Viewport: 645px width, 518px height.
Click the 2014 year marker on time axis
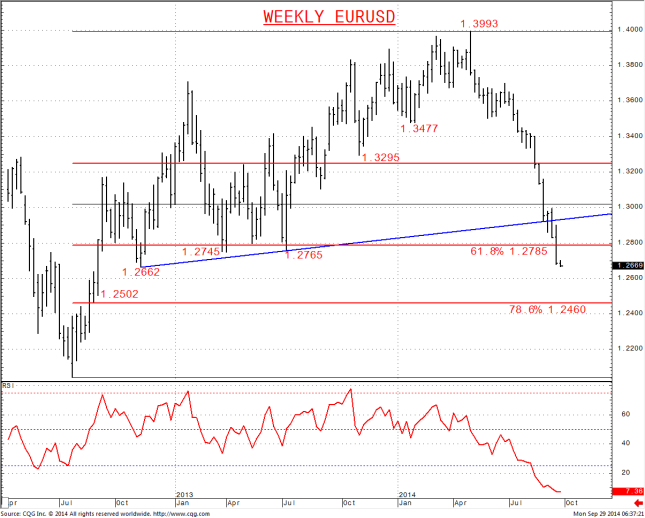(408, 495)
